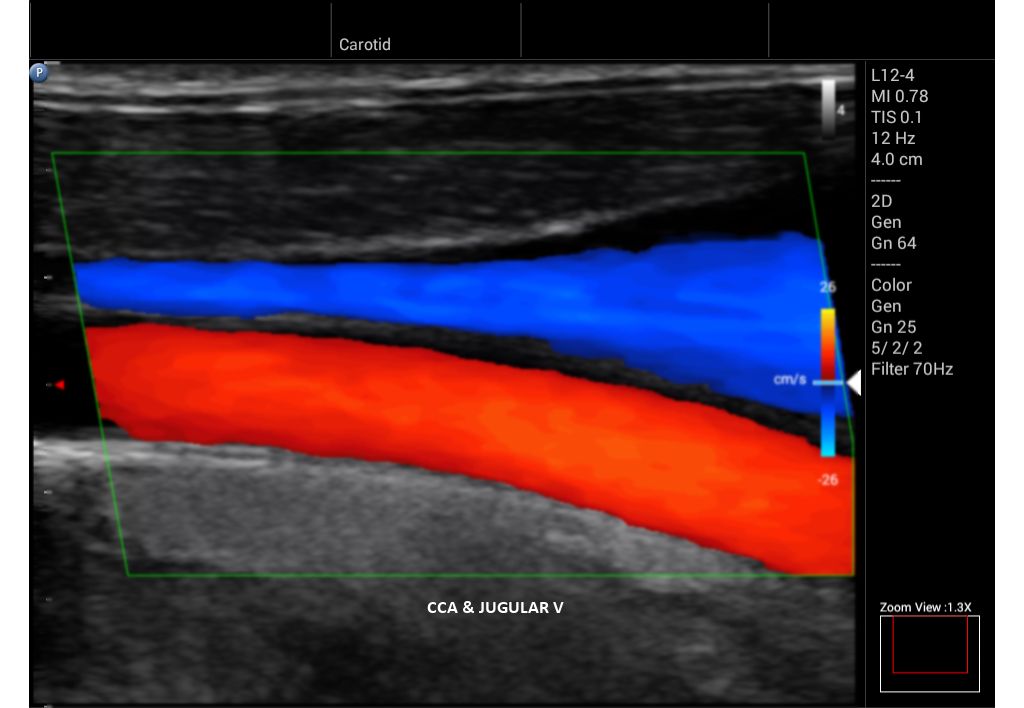Screen dimensions: 1024x708
Task: Click the Zoom View navigator box
Action: pos(929,653)
